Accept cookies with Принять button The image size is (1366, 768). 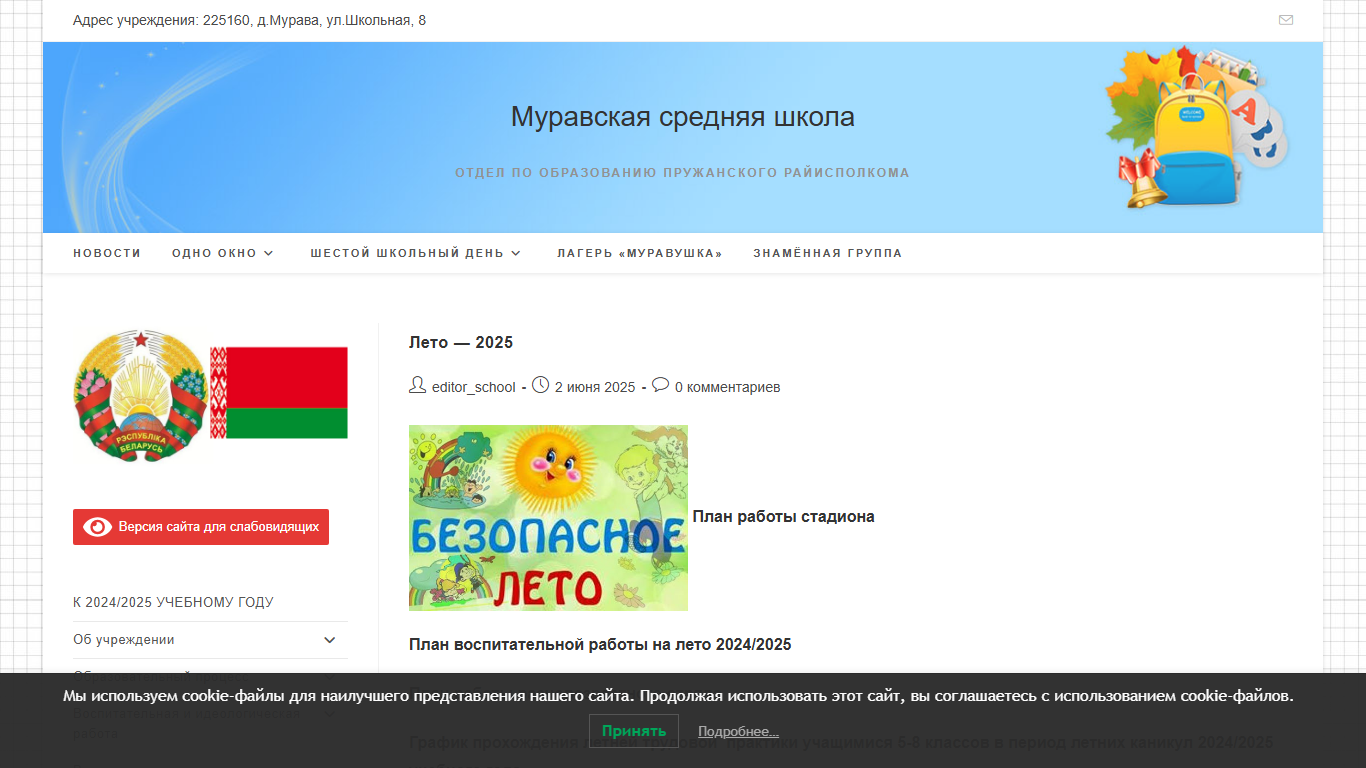(x=634, y=731)
